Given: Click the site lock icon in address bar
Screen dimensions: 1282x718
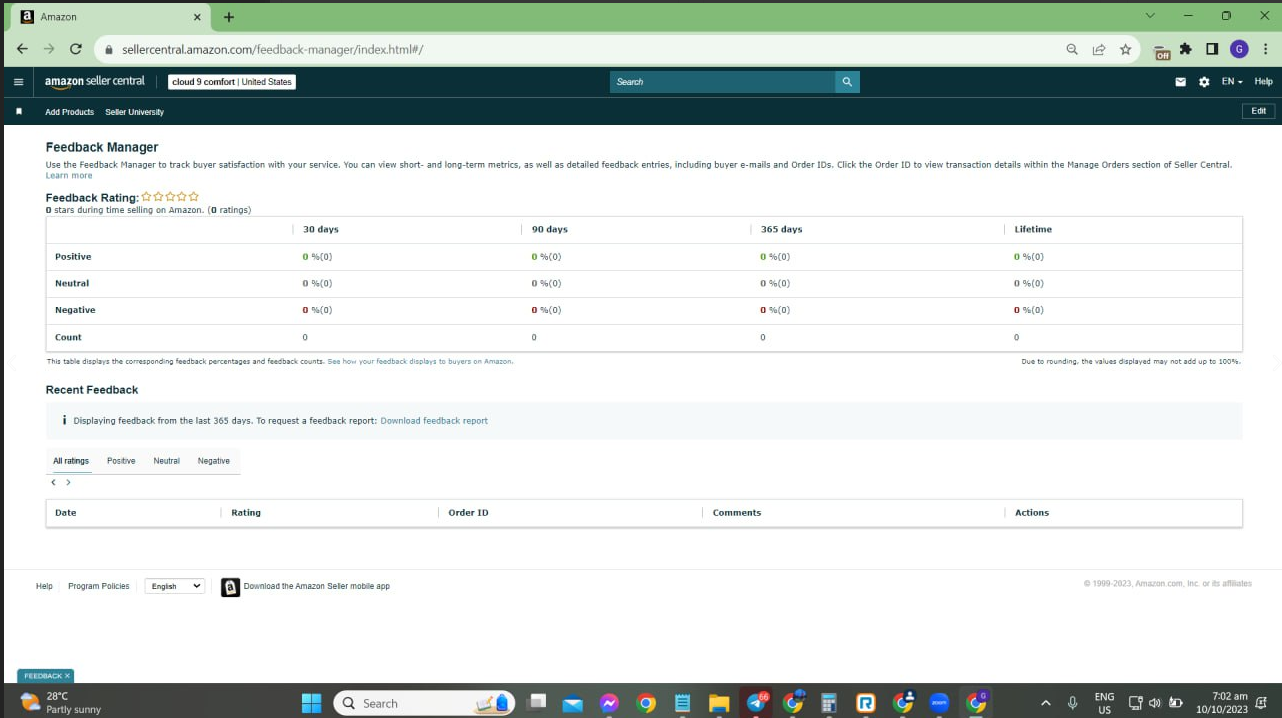Looking at the screenshot, I should point(108,49).
